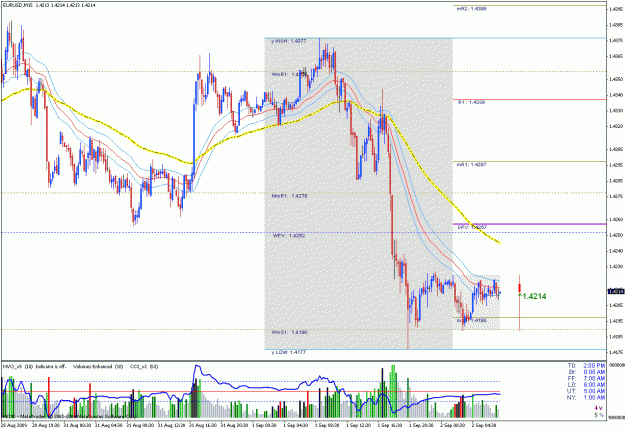
Task: Click the TO: 2:00 PM clock entry
Action: (586, 366)
